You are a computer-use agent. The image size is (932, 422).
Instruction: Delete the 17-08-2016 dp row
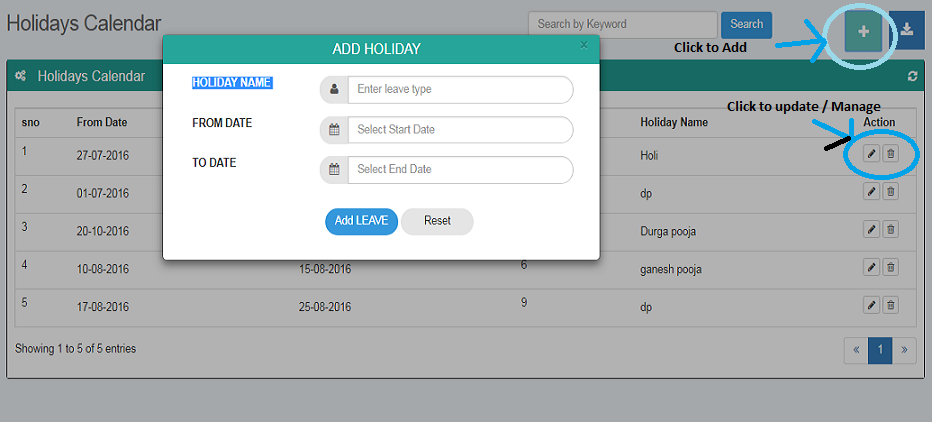coord(890,306)
